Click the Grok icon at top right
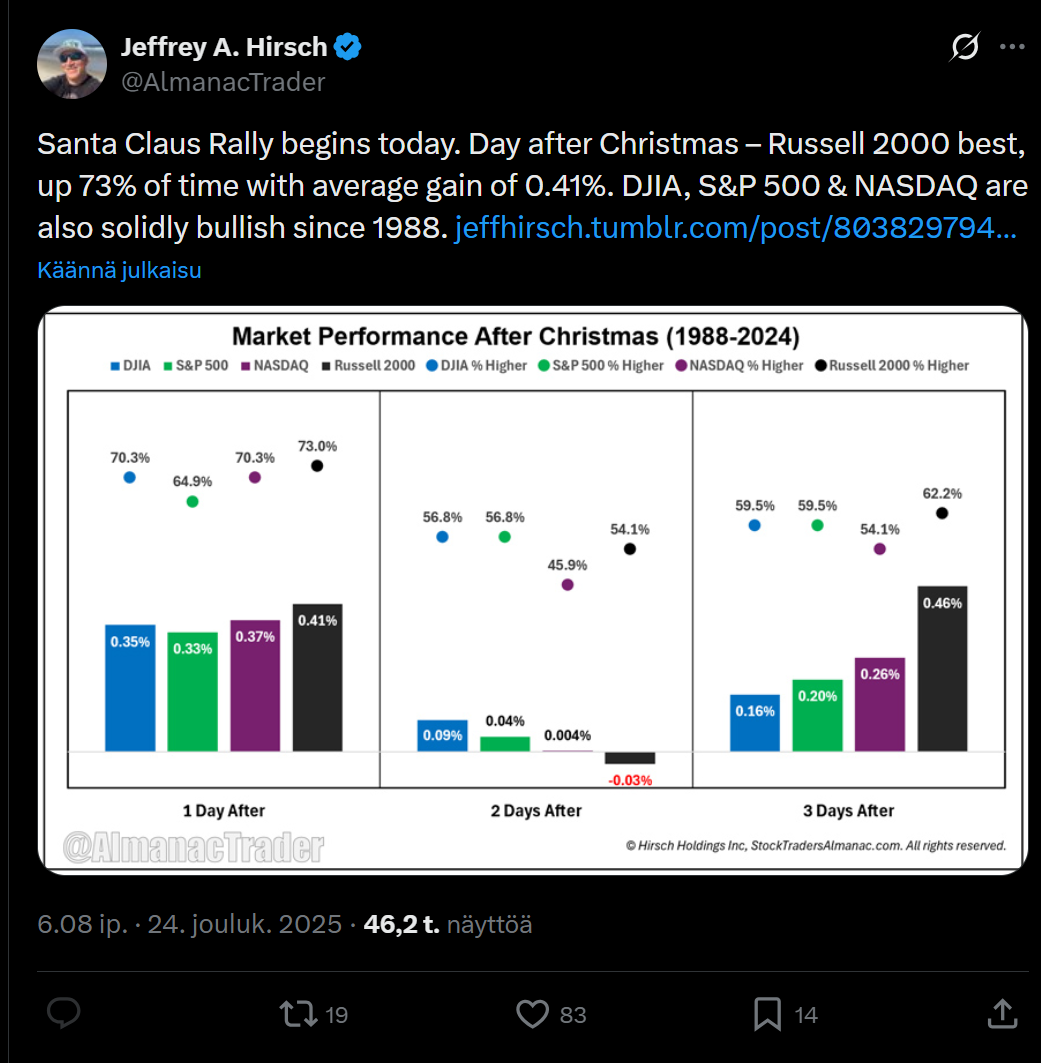Screen dimensions: 1041x1063 965,46
